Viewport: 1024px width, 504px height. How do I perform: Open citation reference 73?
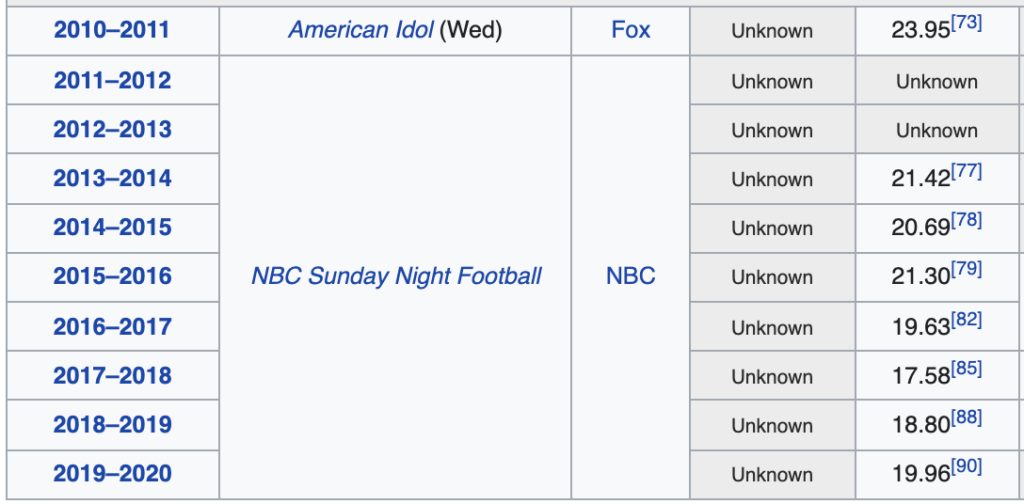tap(967, 23)
